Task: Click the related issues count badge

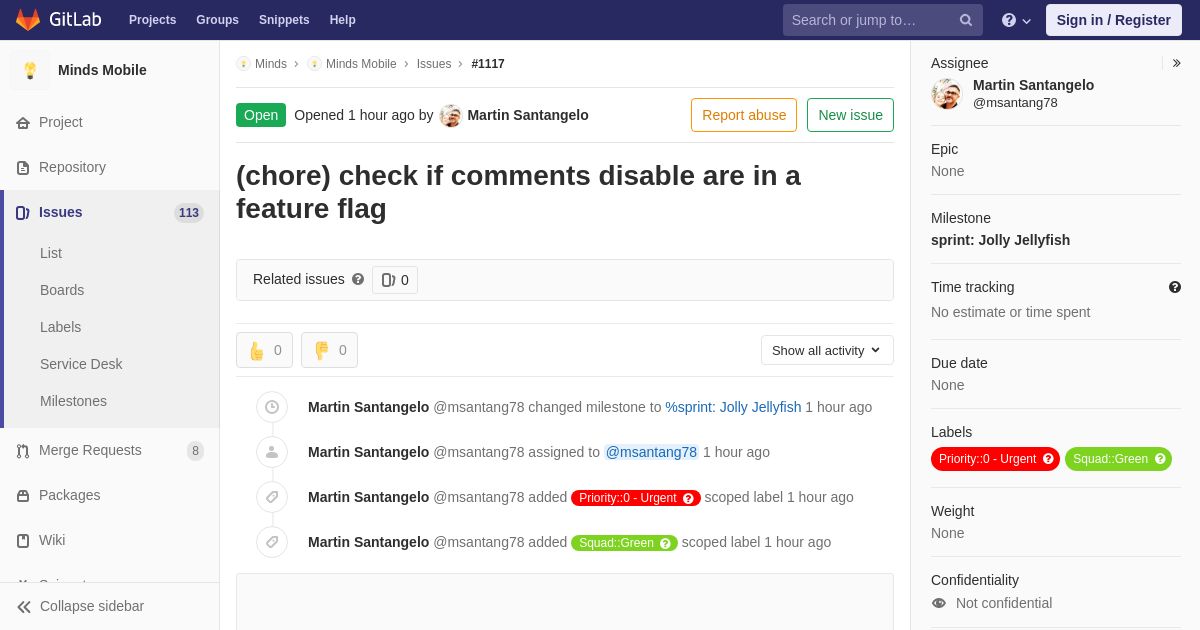Action: point(395,280)
